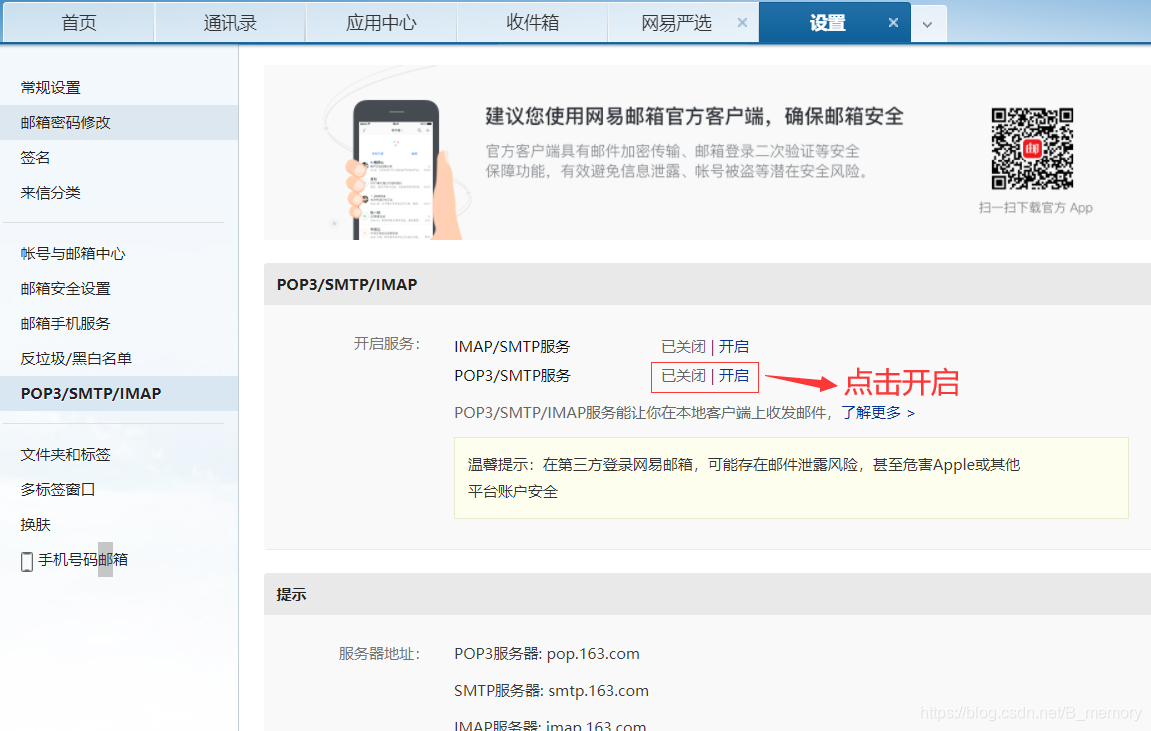Select the 网易严选 tab

coord(676,23)
